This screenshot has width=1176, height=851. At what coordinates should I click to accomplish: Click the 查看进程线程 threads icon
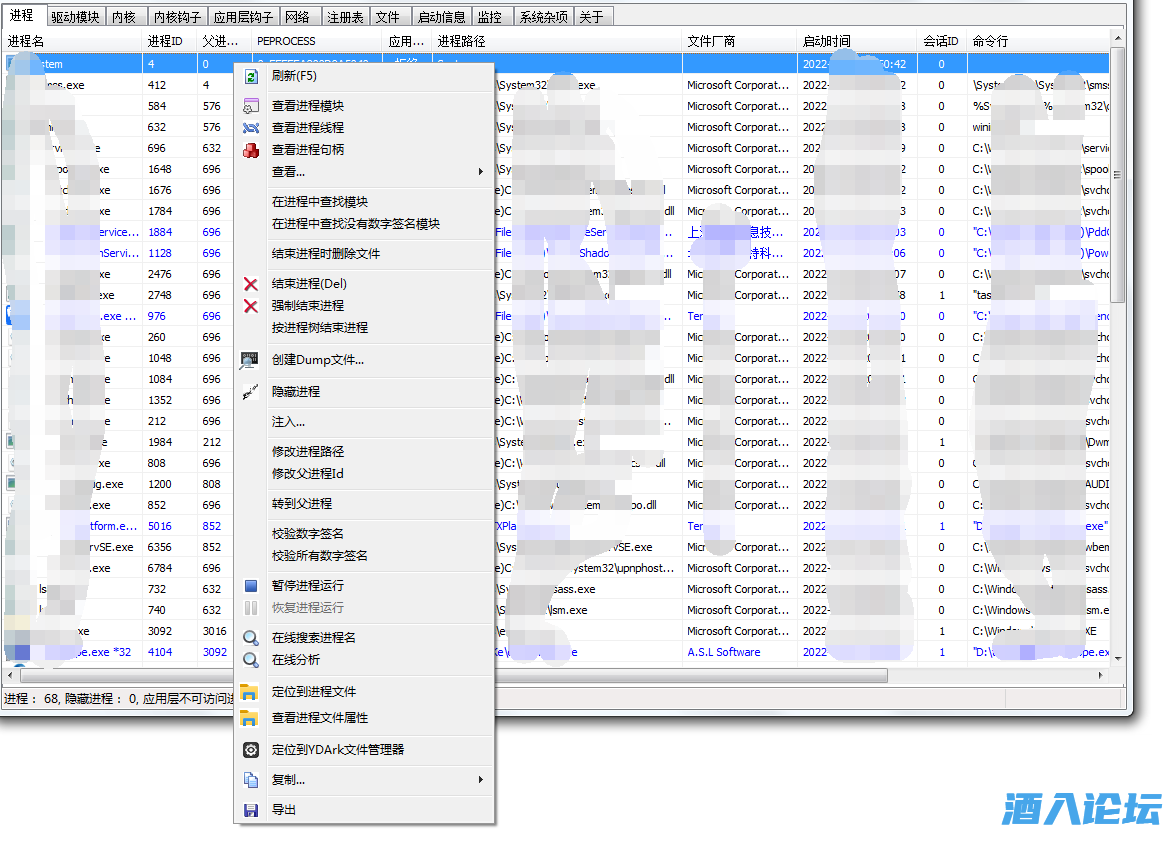[x=251, y=128]
